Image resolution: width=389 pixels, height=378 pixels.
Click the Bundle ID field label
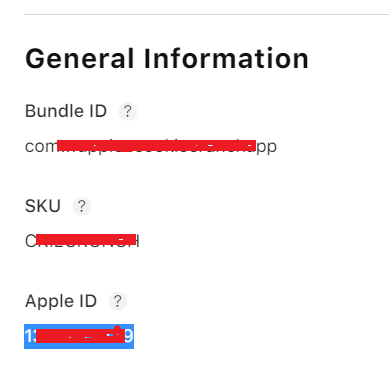(x=66, y=111)
